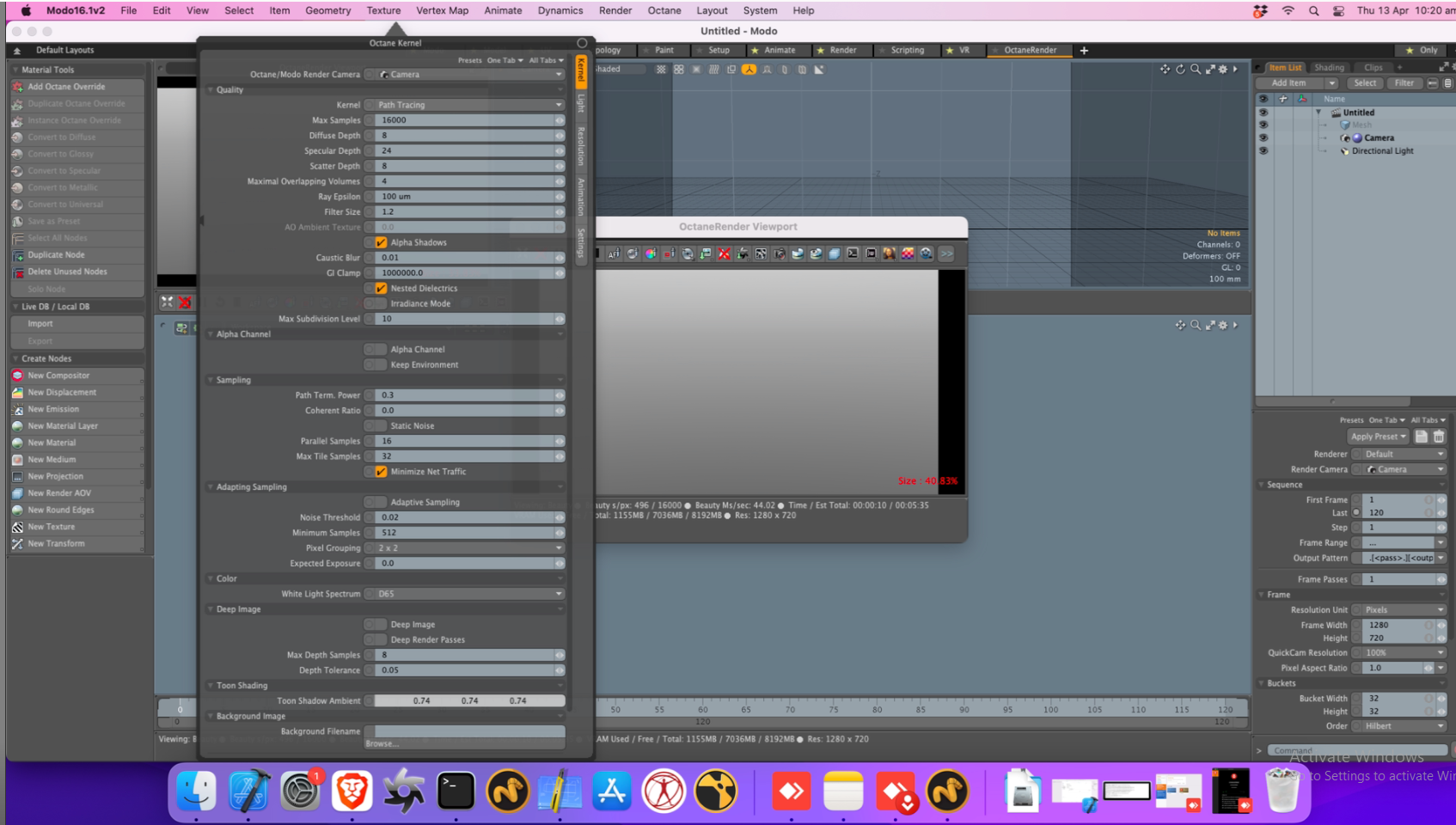
Task: Create a New Transform node
Action: [76, 544]
